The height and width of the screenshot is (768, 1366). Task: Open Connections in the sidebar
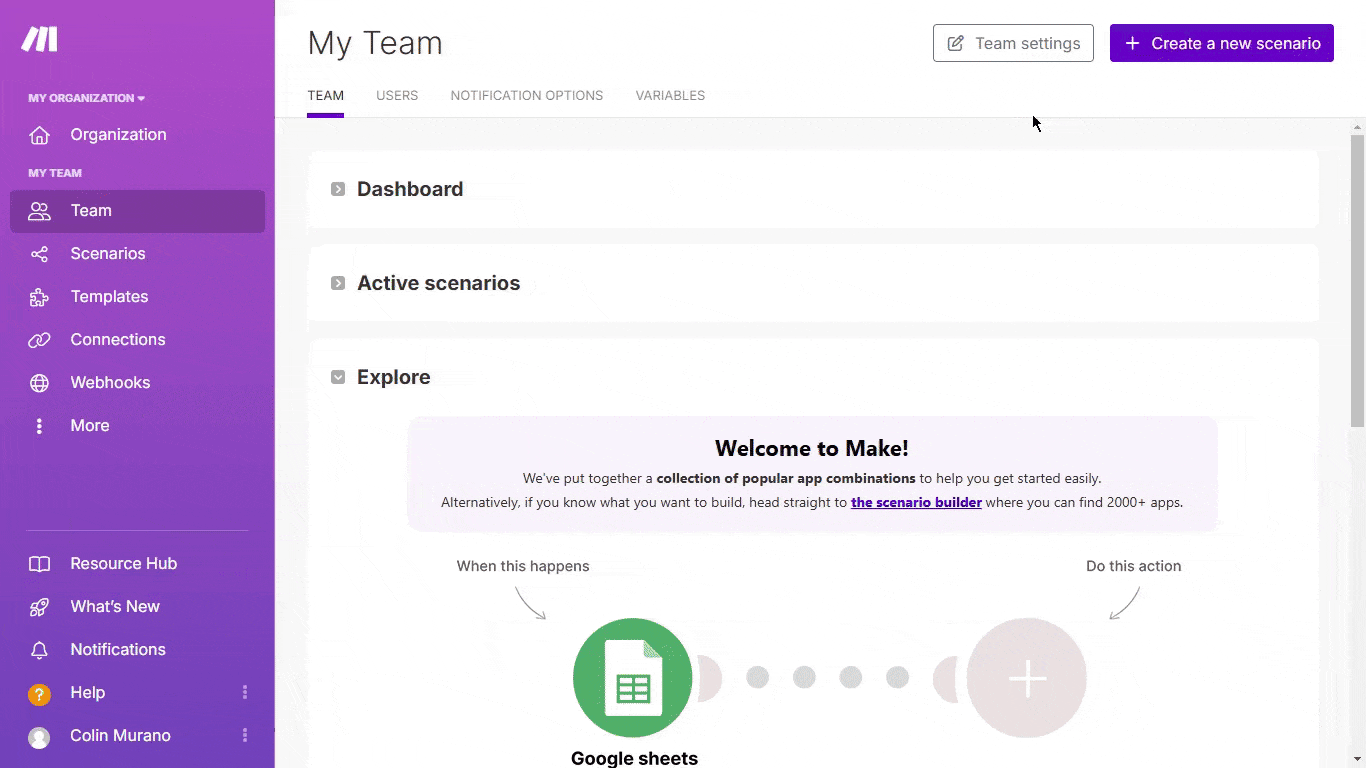[x=138, y=340]
